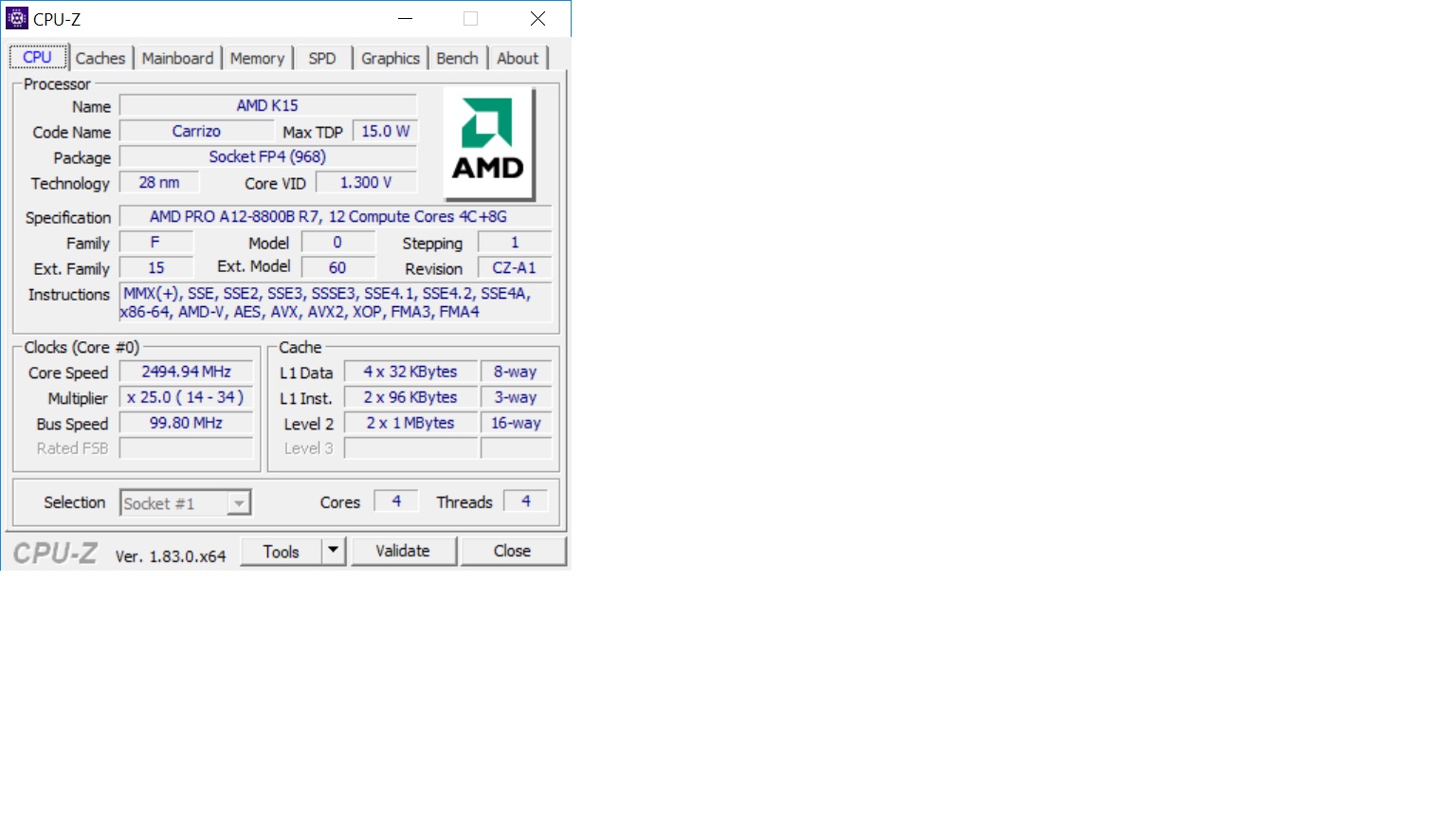Screen dimensions: 1456x819
Task: Click the Close button at bottom
Action: (512, 551)
